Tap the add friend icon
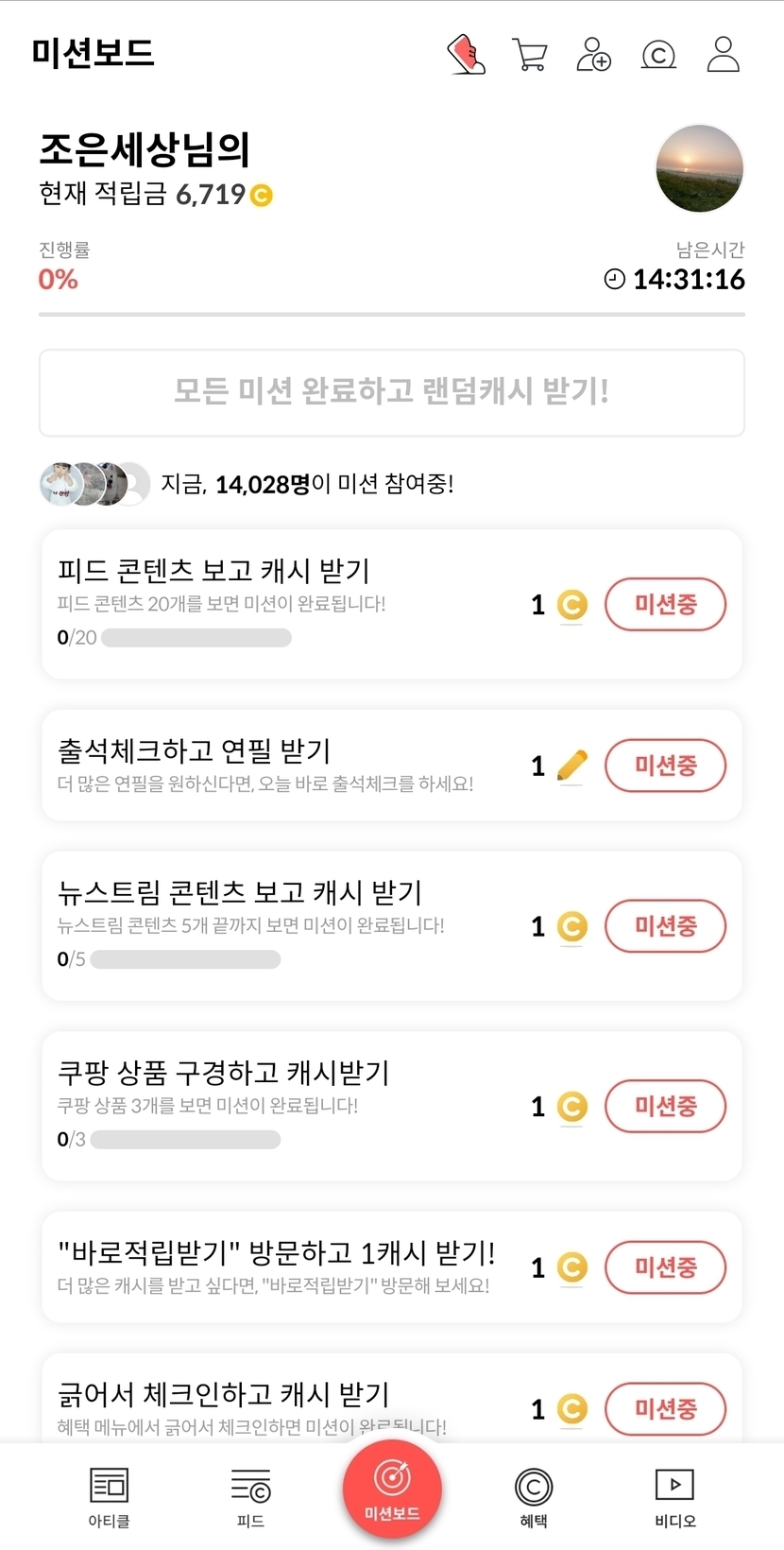 coord(593,54)
